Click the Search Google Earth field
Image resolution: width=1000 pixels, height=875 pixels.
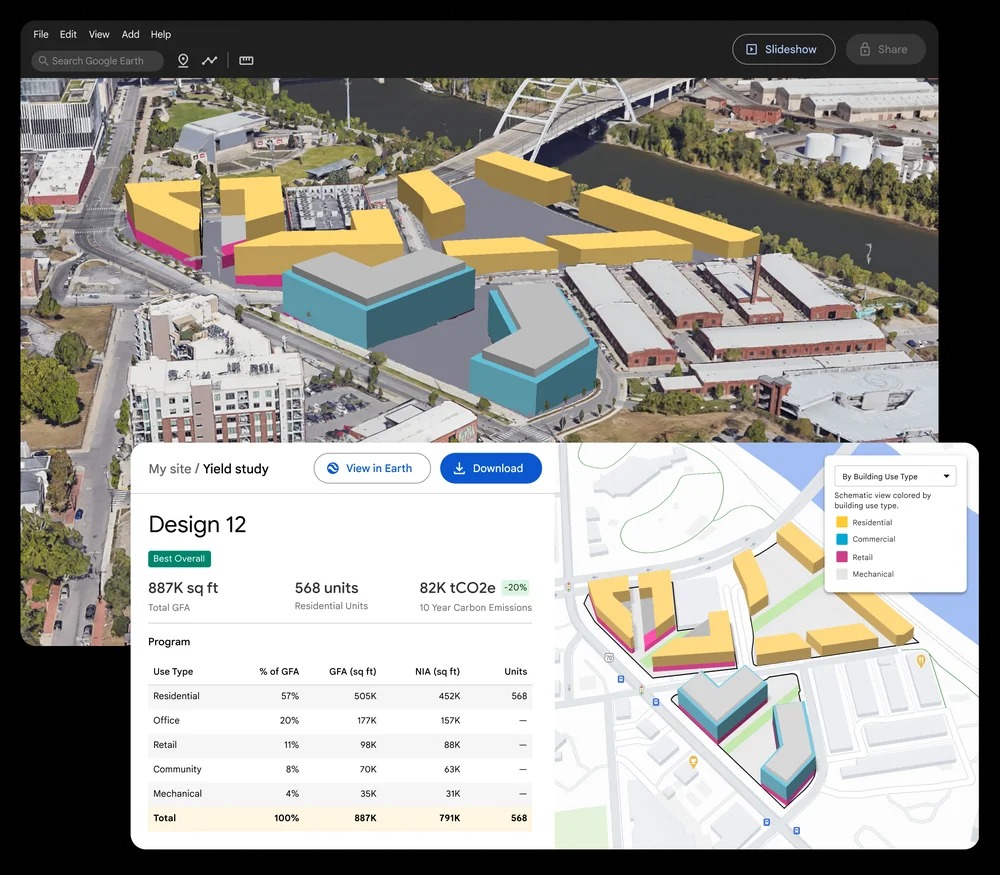tap(98, 61)
